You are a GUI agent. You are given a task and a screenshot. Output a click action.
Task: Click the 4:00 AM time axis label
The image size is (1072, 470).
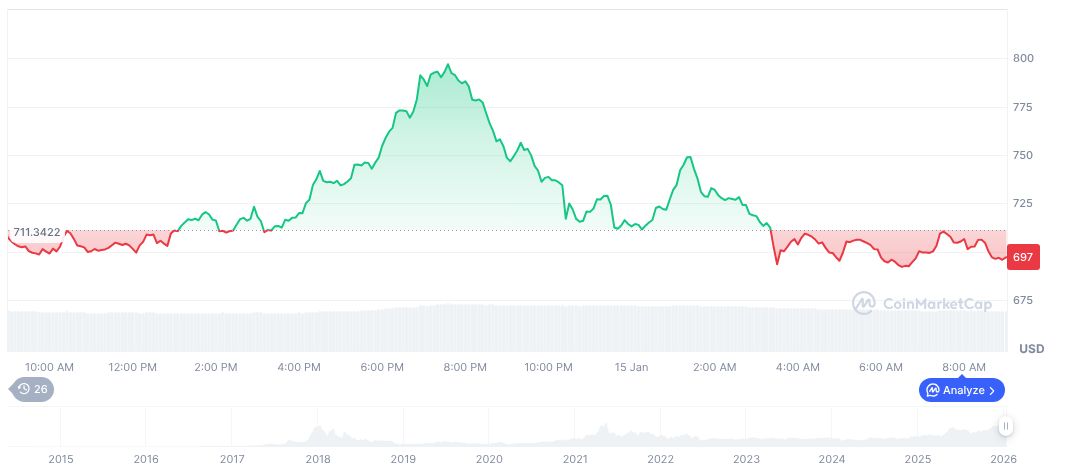coord(798,367)
